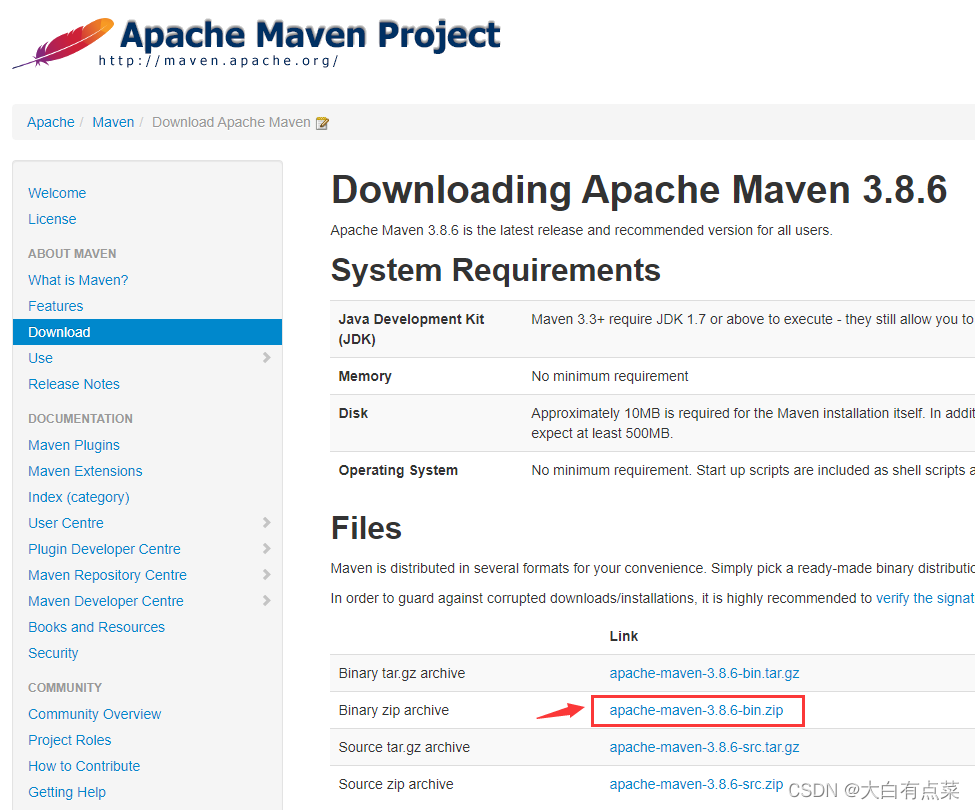The height and width of the screenshot is (810, 975).
Task: Expand the Use submenu chevron
Action: pyautogui.click(x=266, y=357)
